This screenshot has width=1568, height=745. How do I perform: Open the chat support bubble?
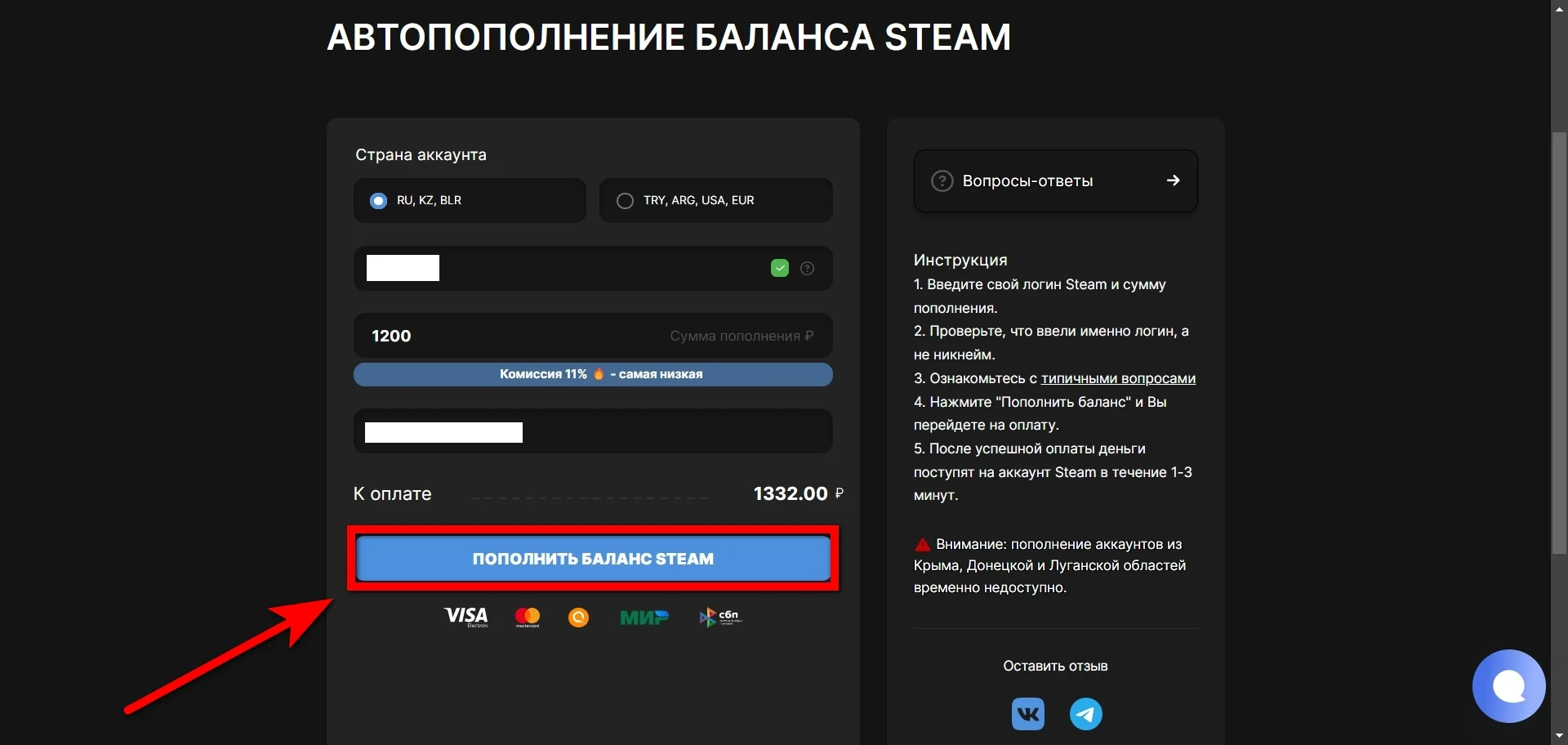tap(1508, 686)
